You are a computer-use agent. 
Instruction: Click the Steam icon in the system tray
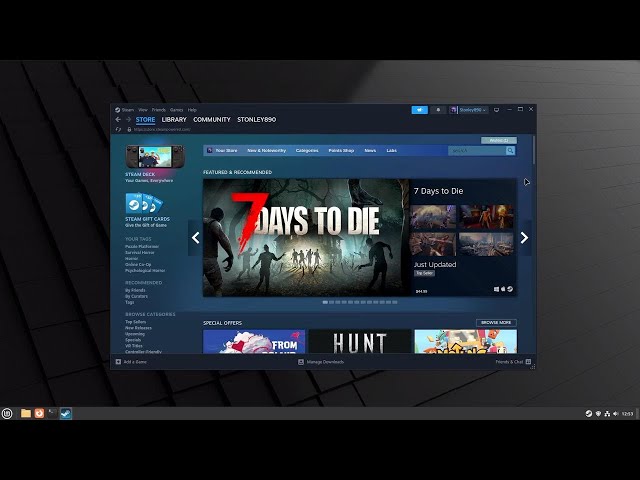pos(589,413)
